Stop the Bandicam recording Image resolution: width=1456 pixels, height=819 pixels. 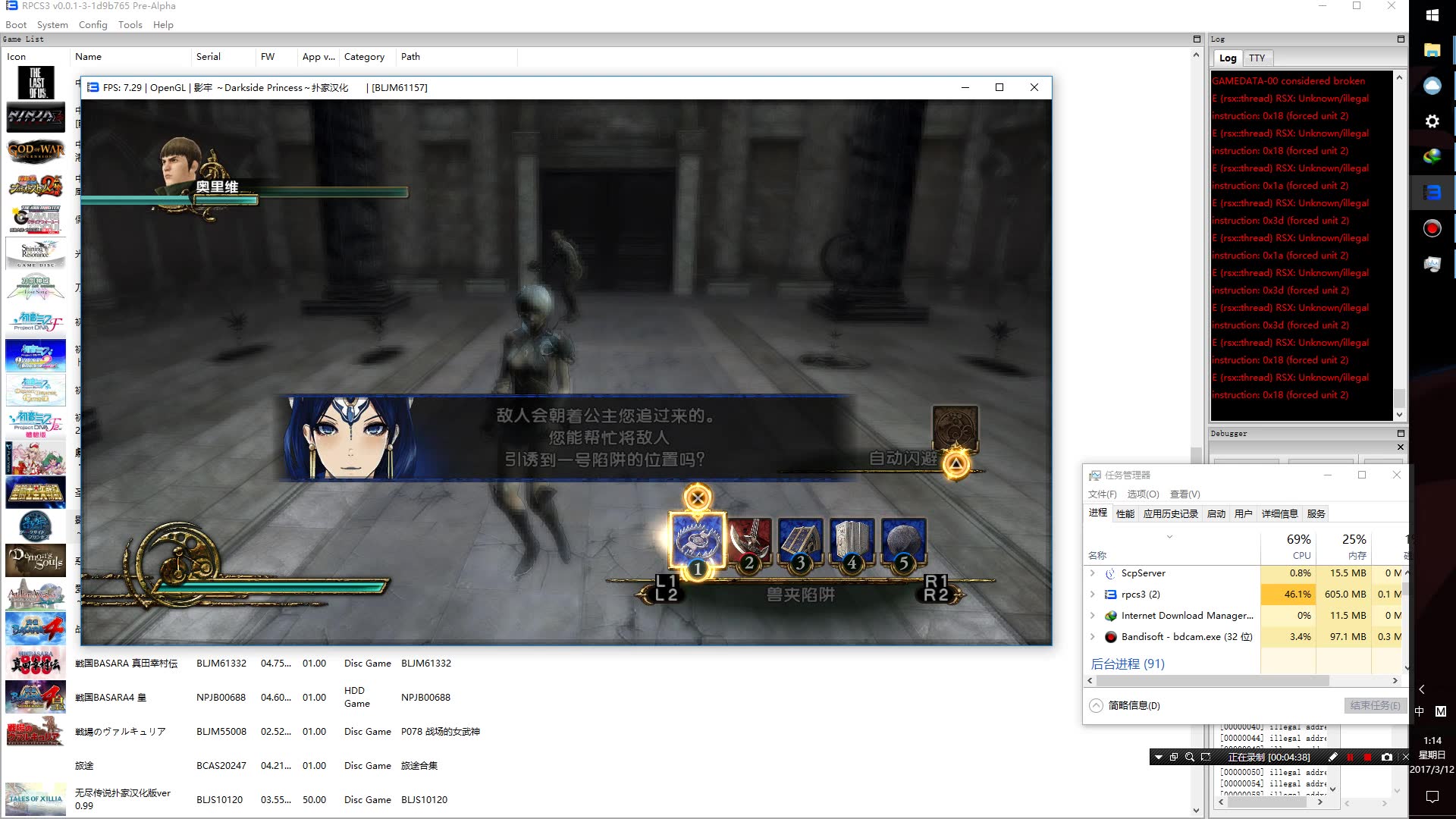pyautogui.click(x=1367, y=757)
